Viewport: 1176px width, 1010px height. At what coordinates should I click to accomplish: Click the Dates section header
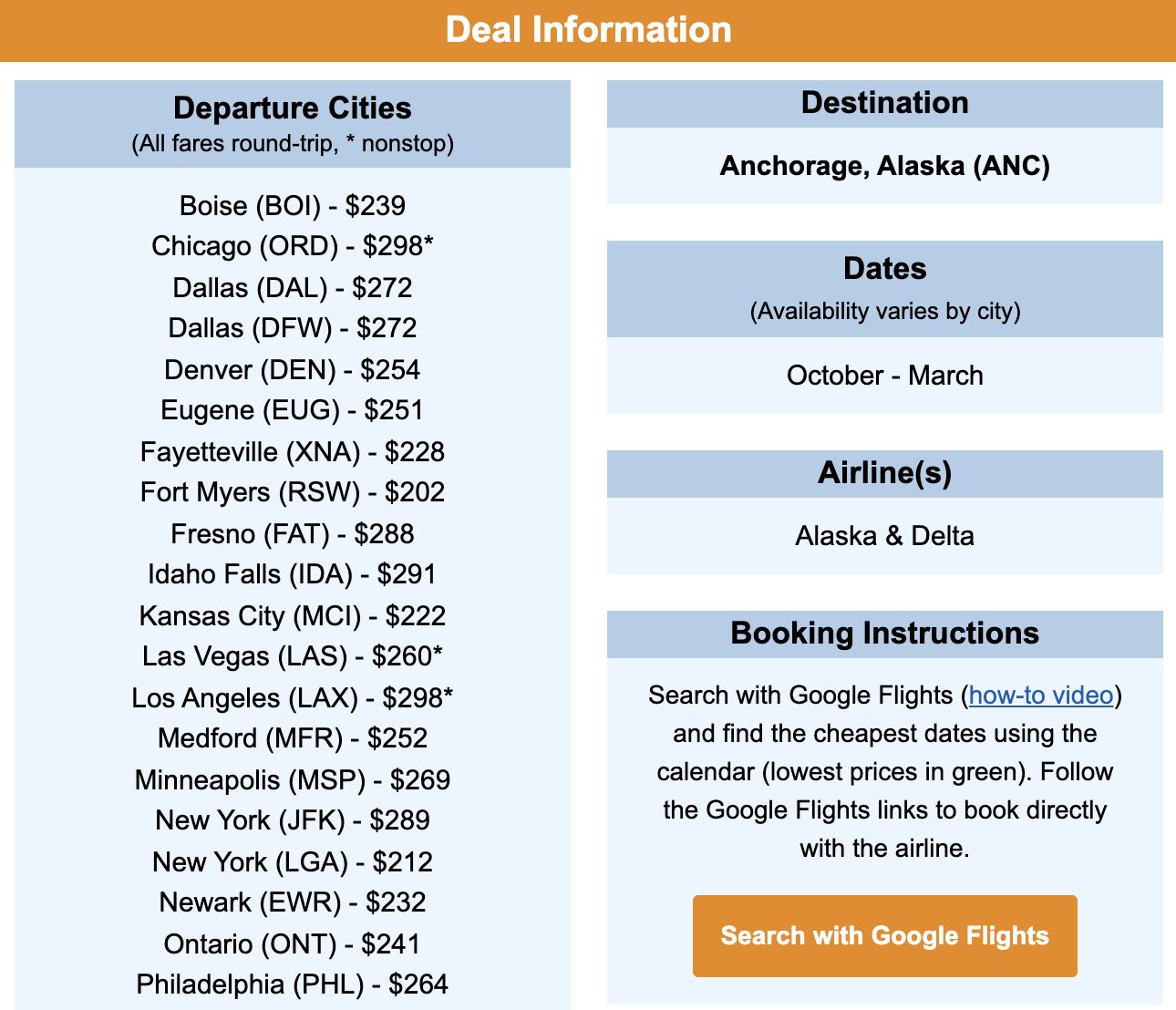[885, 268]
